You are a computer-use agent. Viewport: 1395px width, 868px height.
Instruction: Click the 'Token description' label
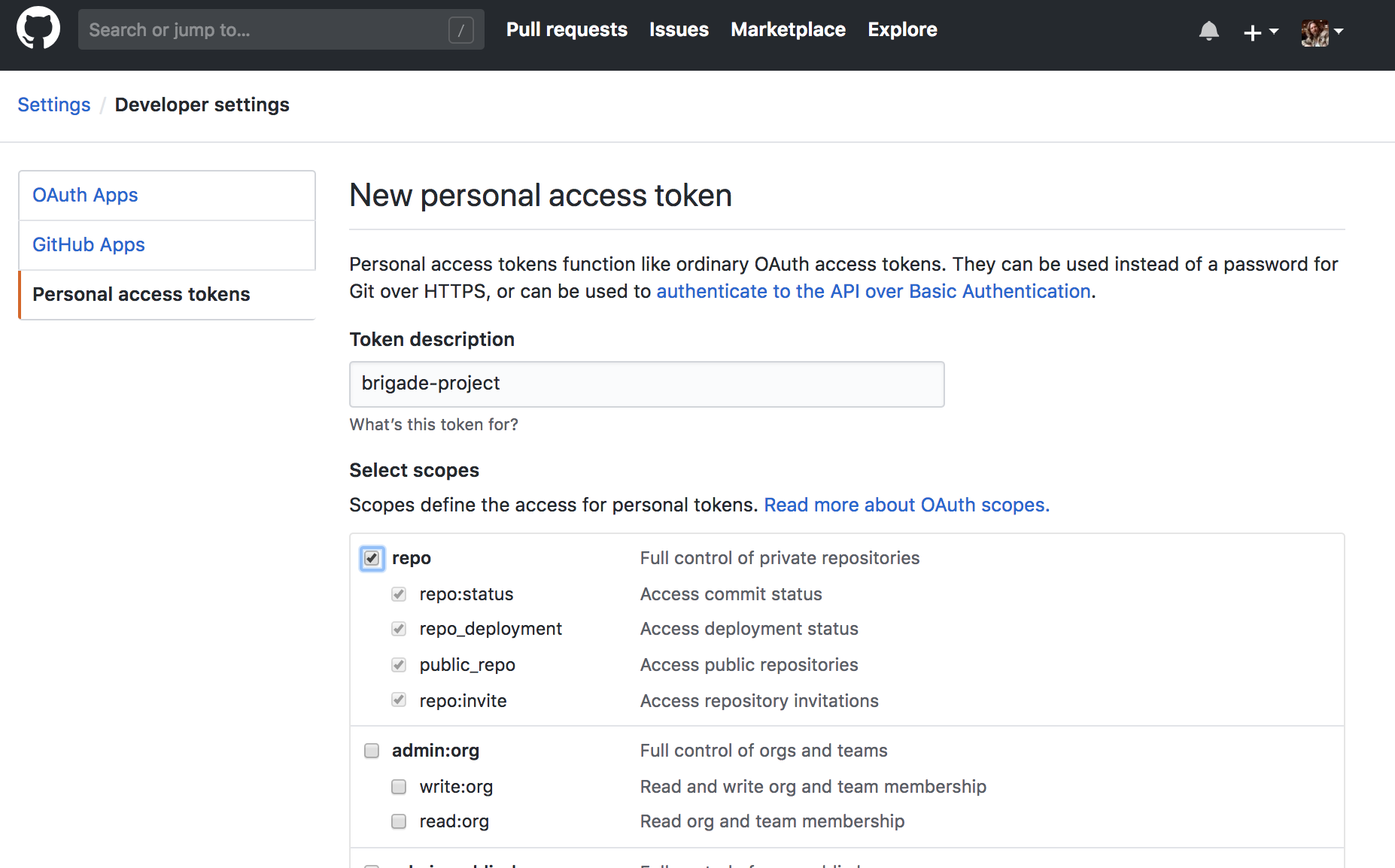[x=432, y=339]
